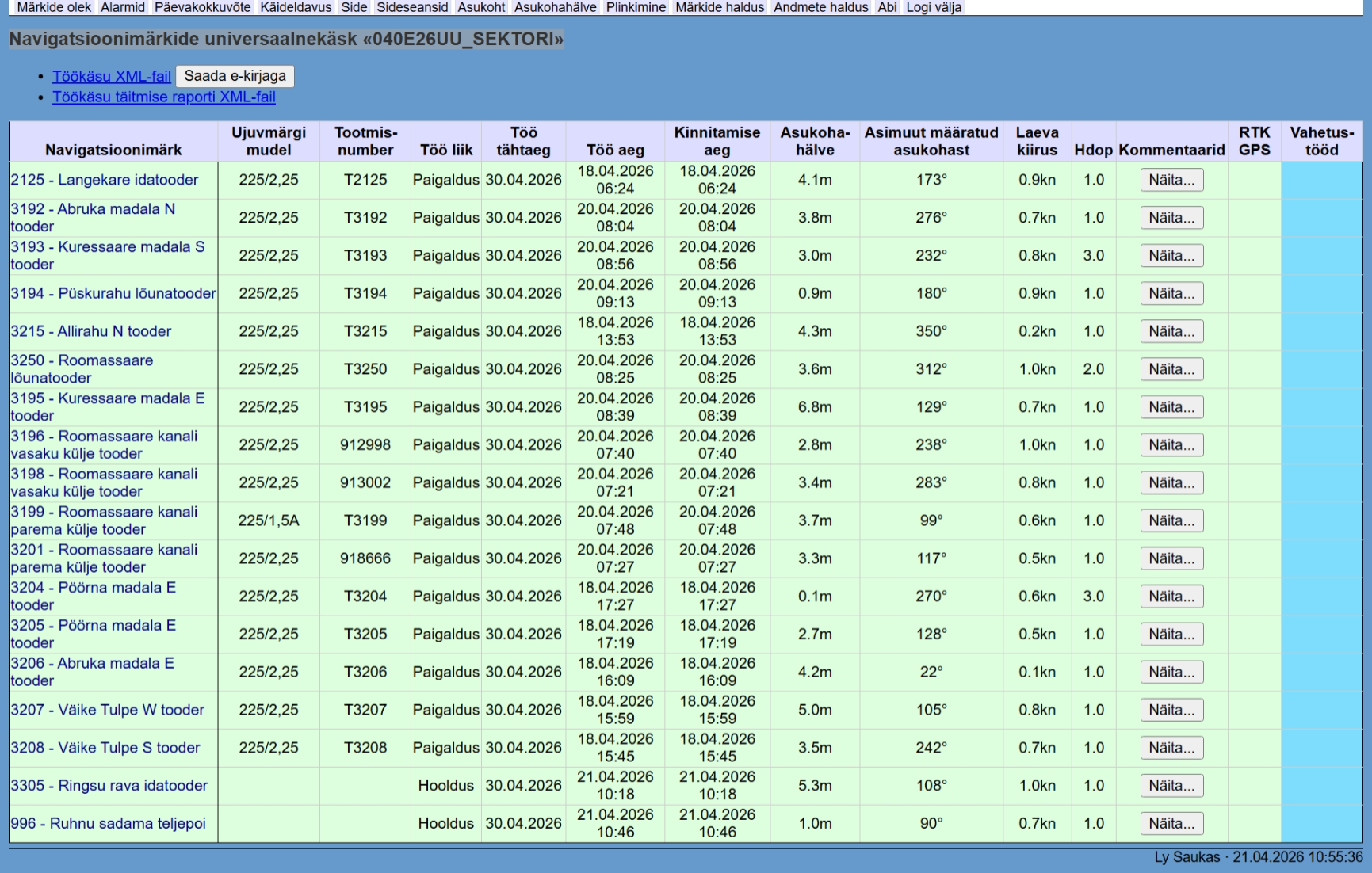Screen dimensions: 1372x873
Task: Click Logi välja to log out
Action: 934,7
